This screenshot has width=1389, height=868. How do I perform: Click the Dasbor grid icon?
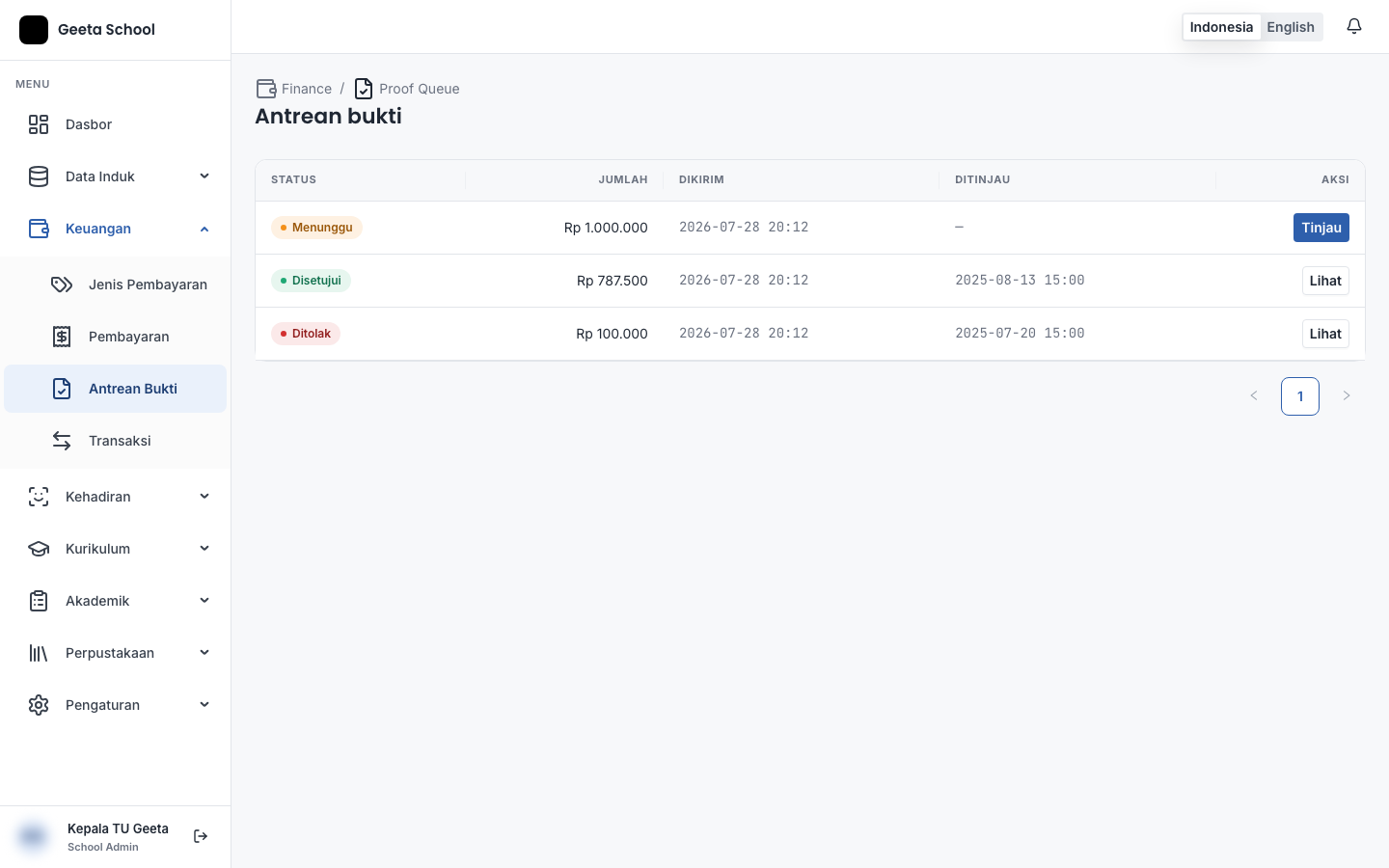pos(39,124)
